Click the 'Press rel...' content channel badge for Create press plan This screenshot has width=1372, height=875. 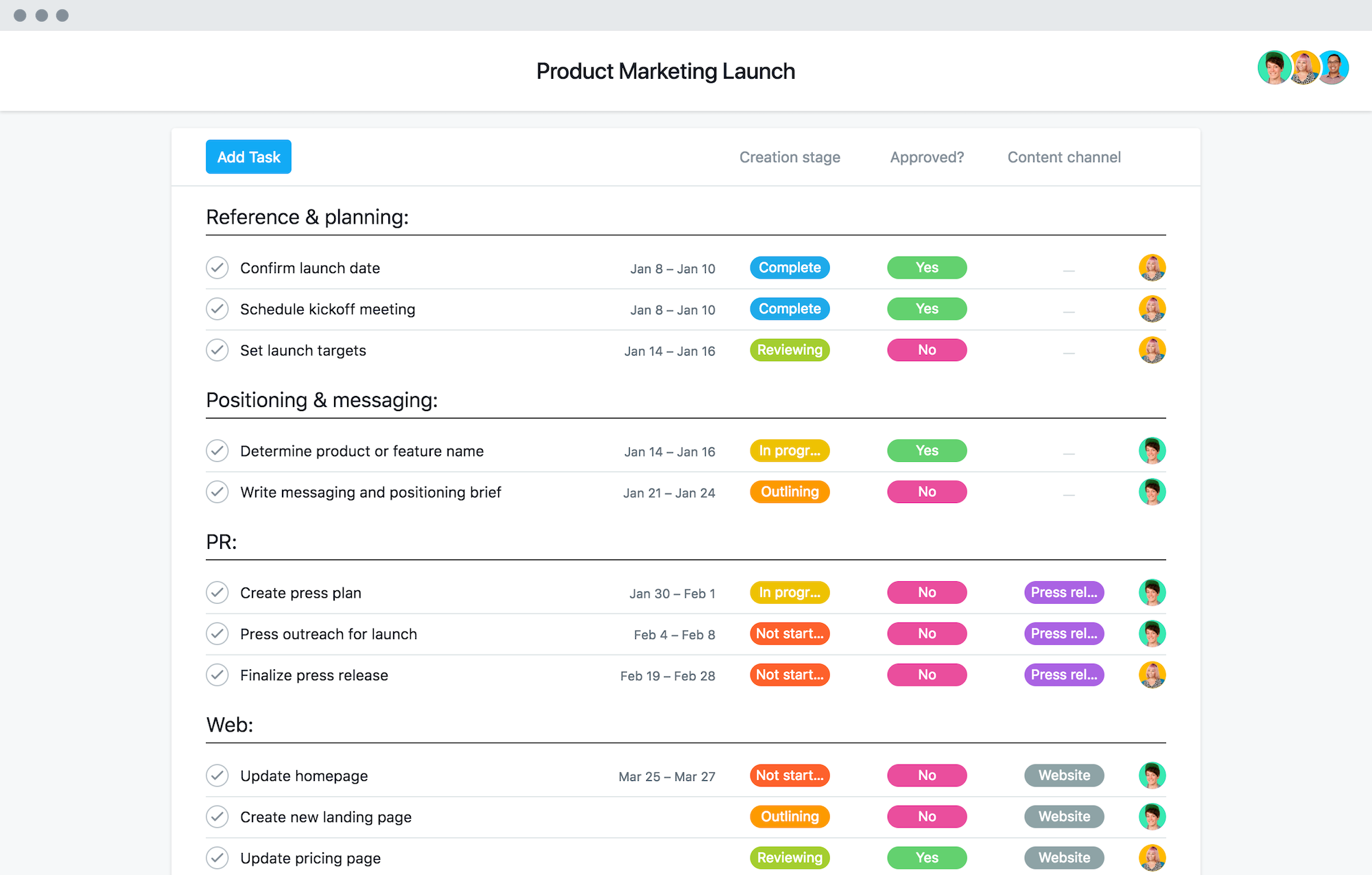(x=1063, y=592)
